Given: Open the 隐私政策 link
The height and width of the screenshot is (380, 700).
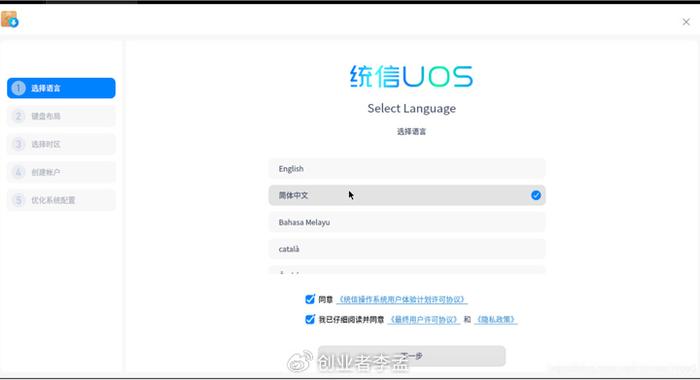Looking at the screenshot, I should coord(496,320).
